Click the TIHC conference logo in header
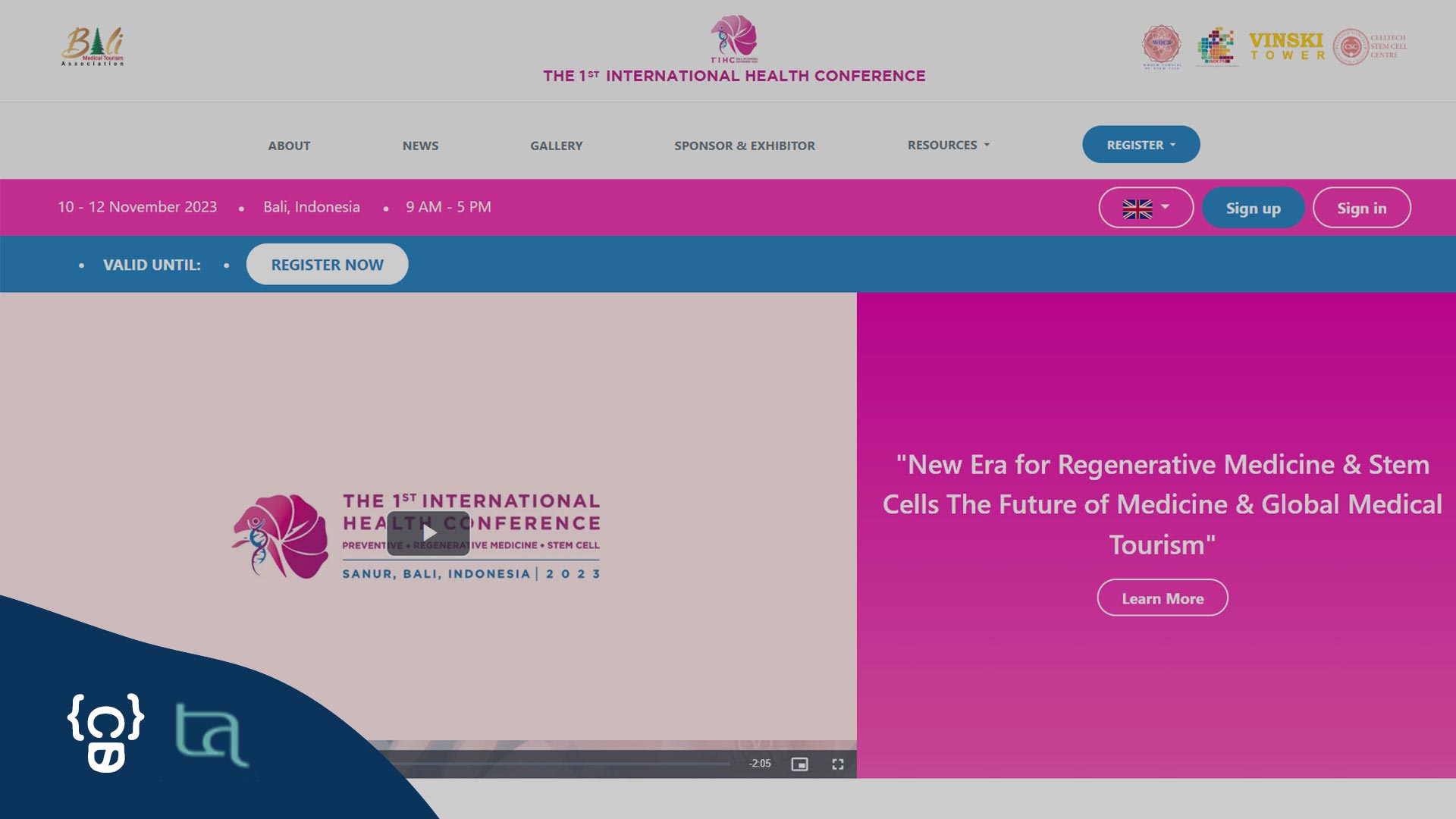 733,39
